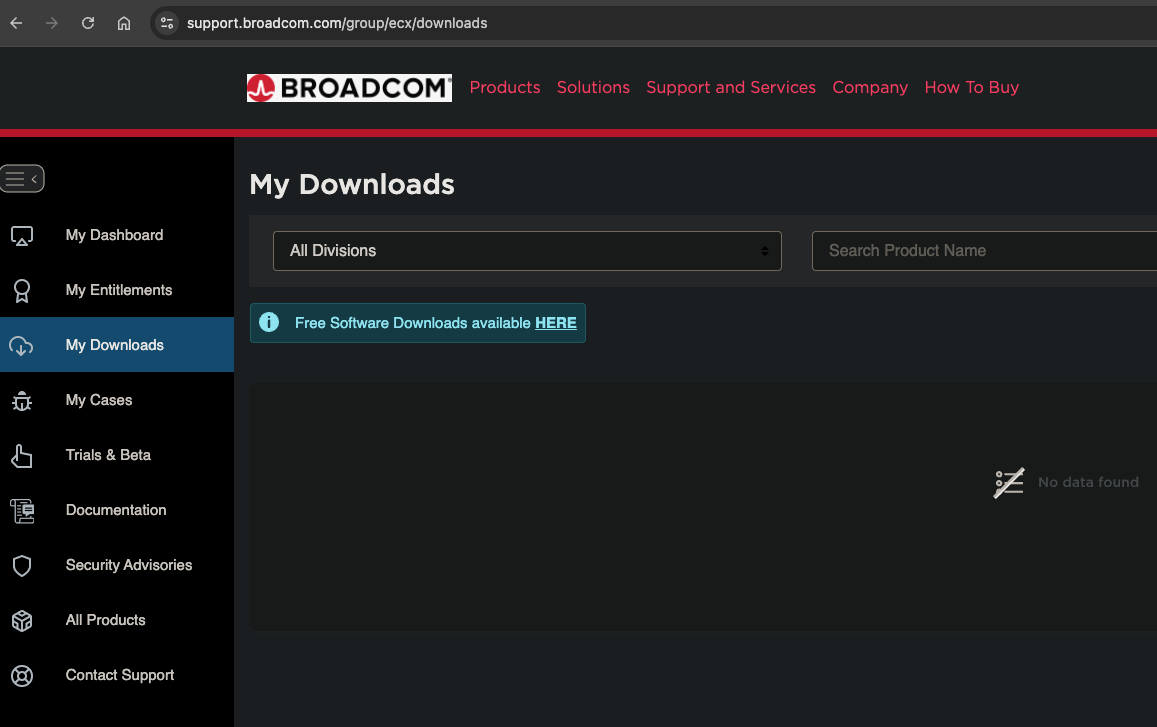Open All Products

(x=106, y=620)
